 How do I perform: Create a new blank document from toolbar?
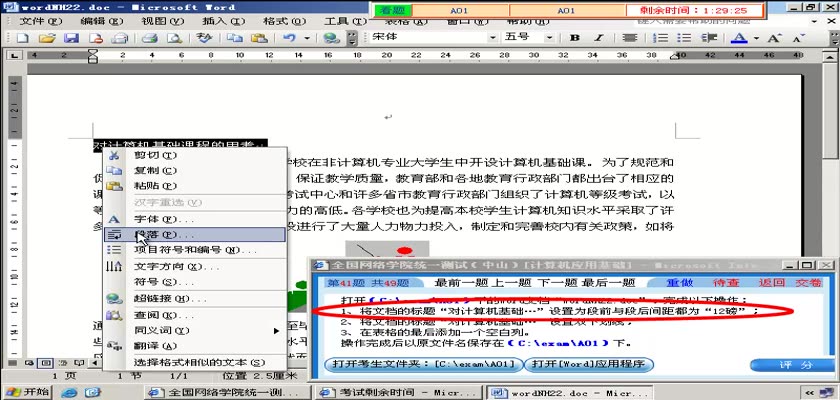[22, 38]
